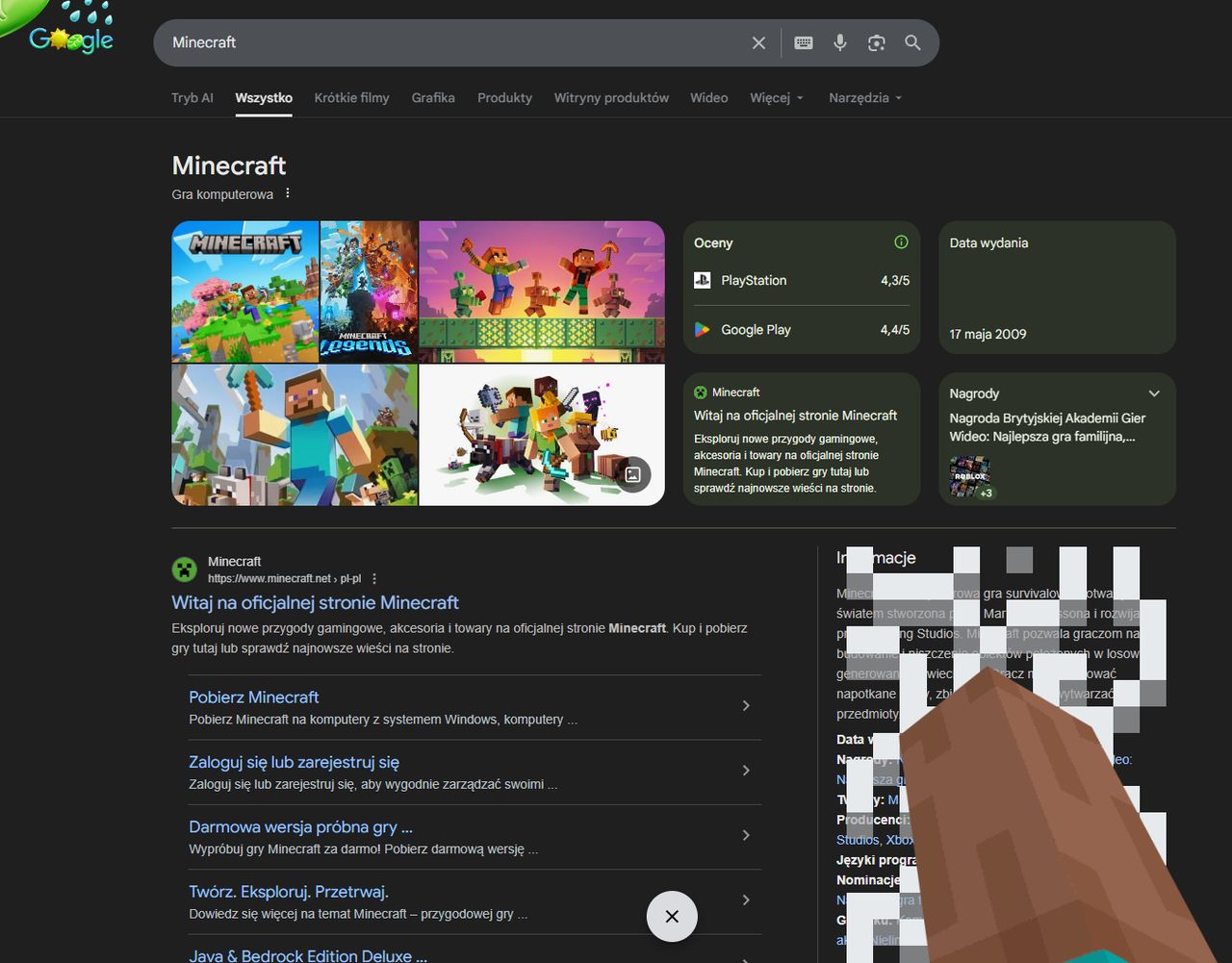Click the Roblox +3 awards thumbnail

(970, 476)
